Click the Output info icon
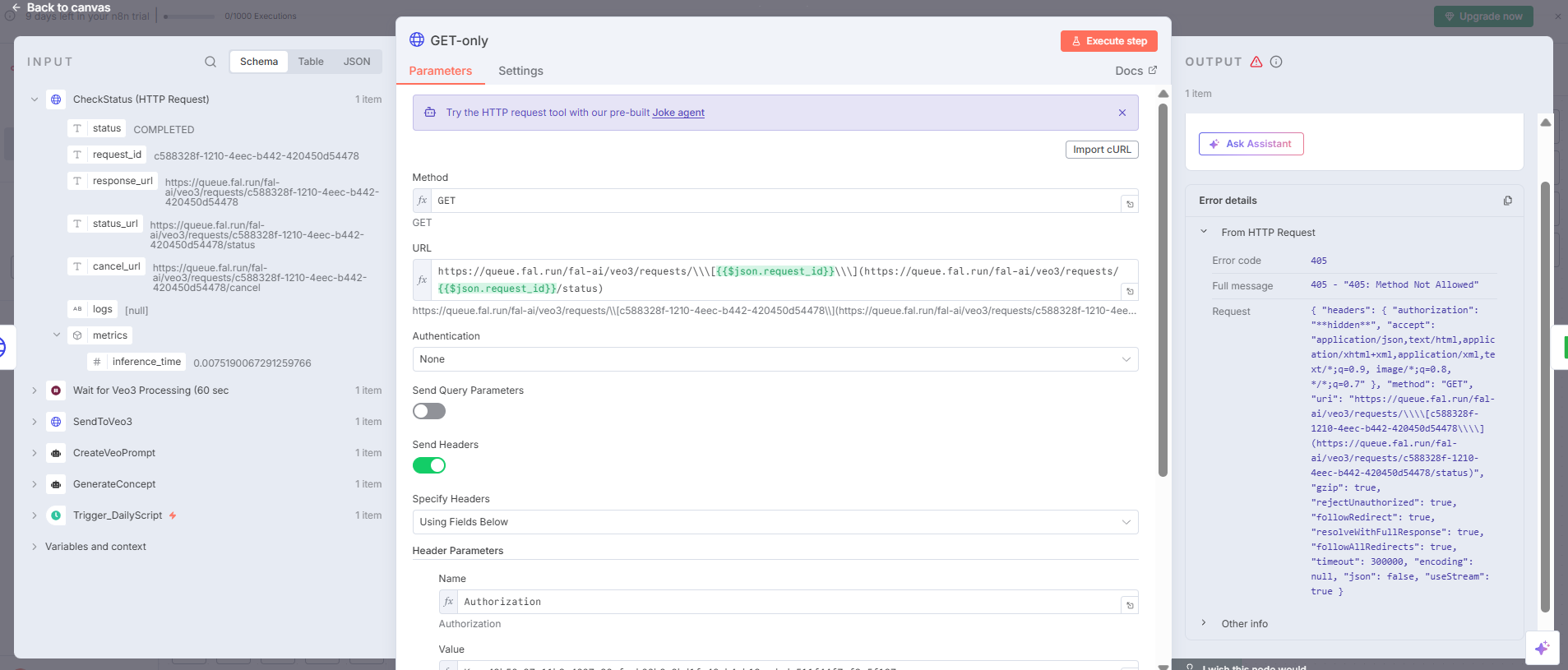 (1276, 62)
